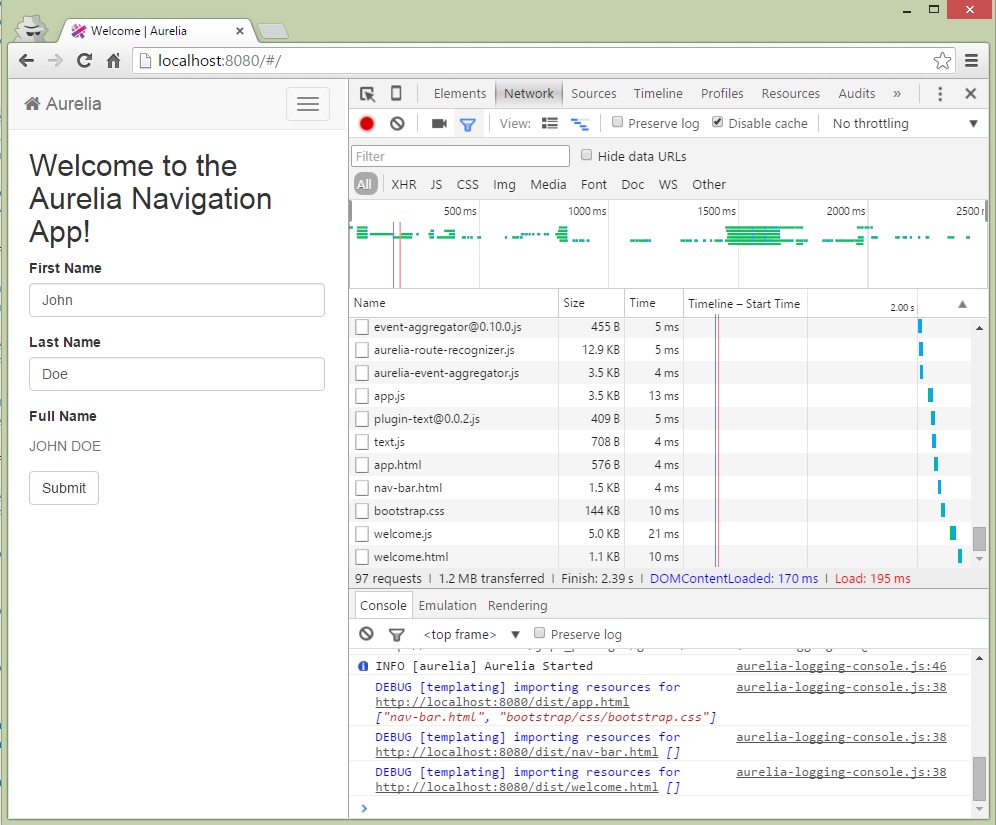Select the nav-bar.html row checkbox

(x=362, y=488)
